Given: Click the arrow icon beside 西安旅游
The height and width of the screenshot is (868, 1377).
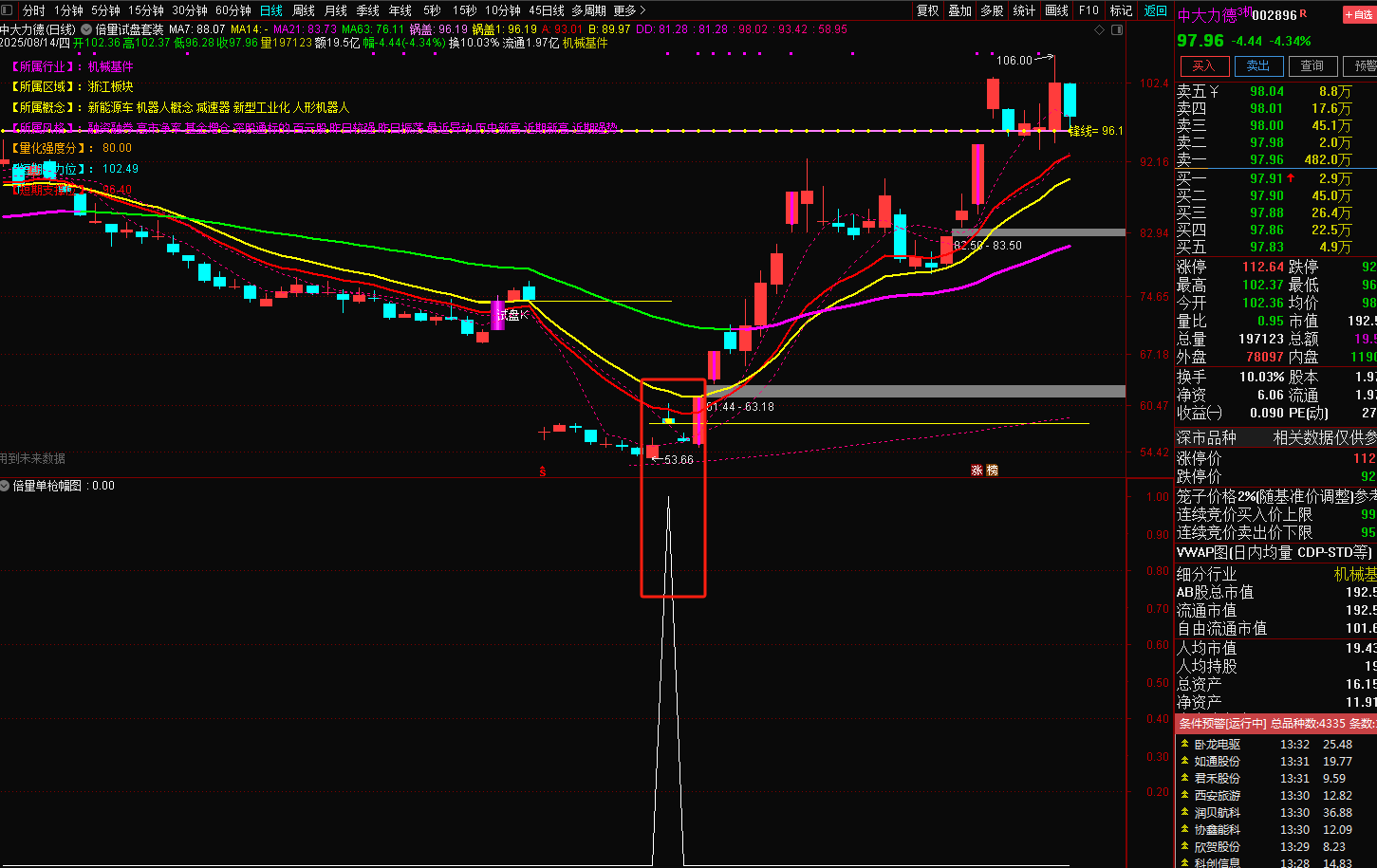Looking at the screenshot, I should click(x=1183, y=796).
